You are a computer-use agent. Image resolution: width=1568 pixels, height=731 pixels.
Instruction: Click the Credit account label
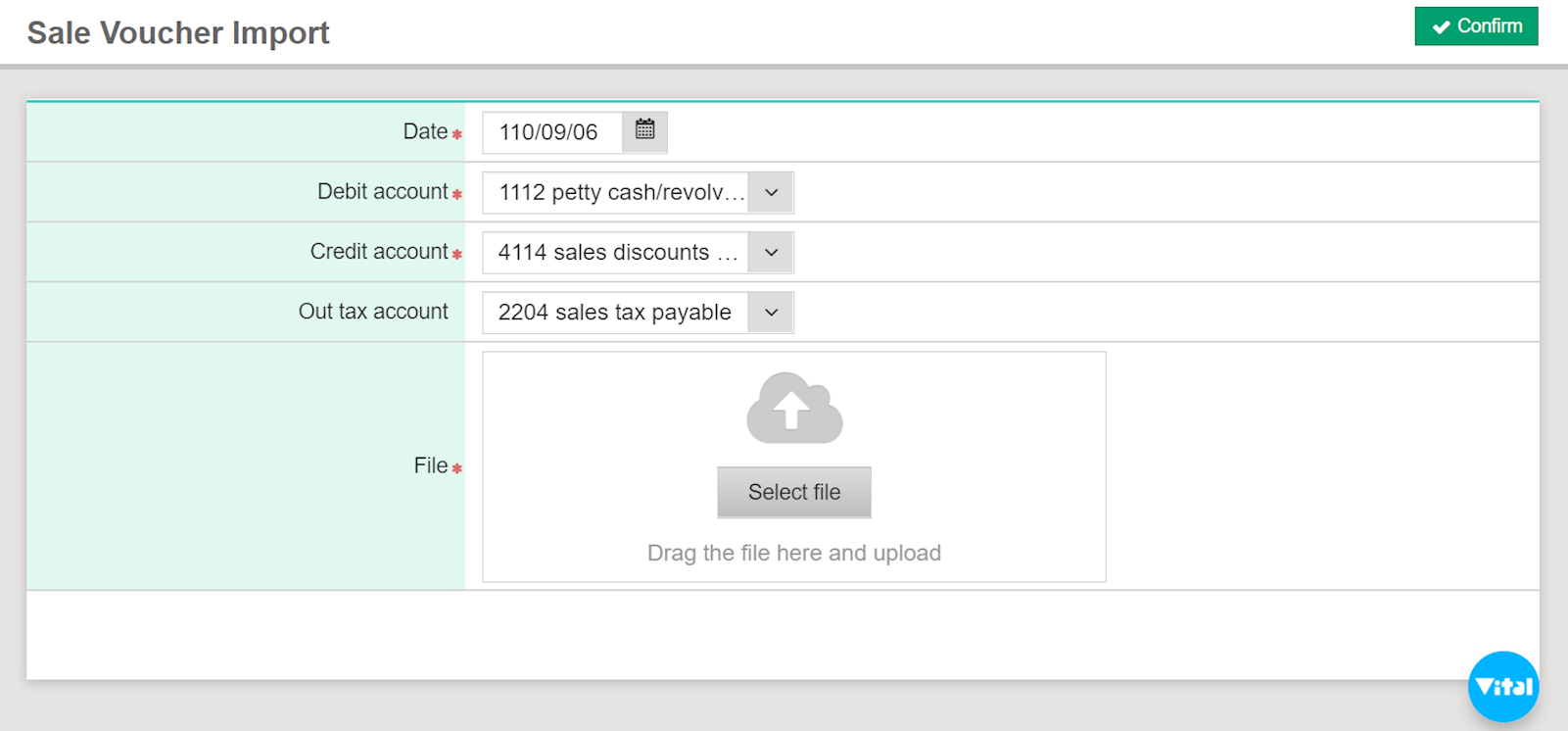click(379, 252)
